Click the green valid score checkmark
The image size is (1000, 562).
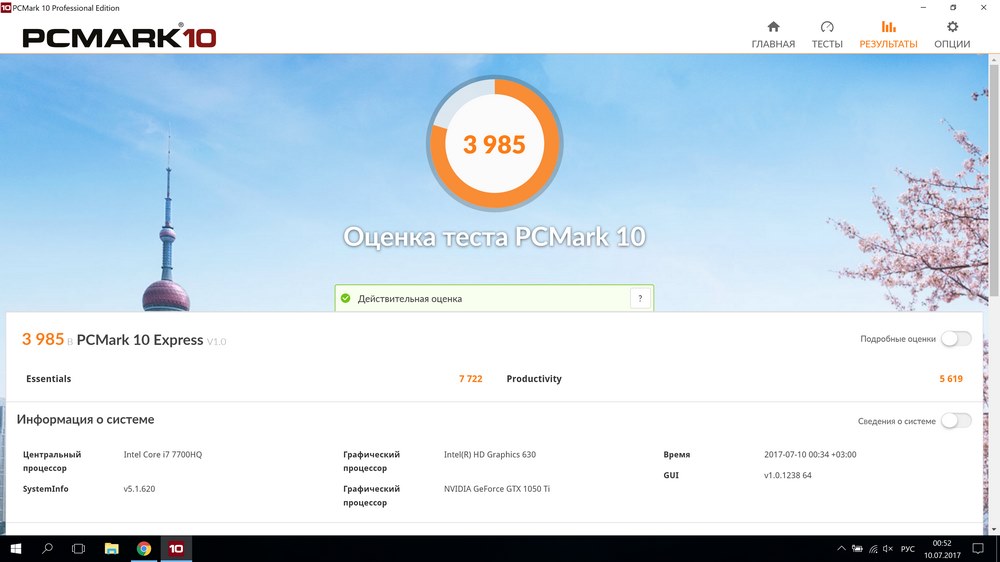coord(346,298)
